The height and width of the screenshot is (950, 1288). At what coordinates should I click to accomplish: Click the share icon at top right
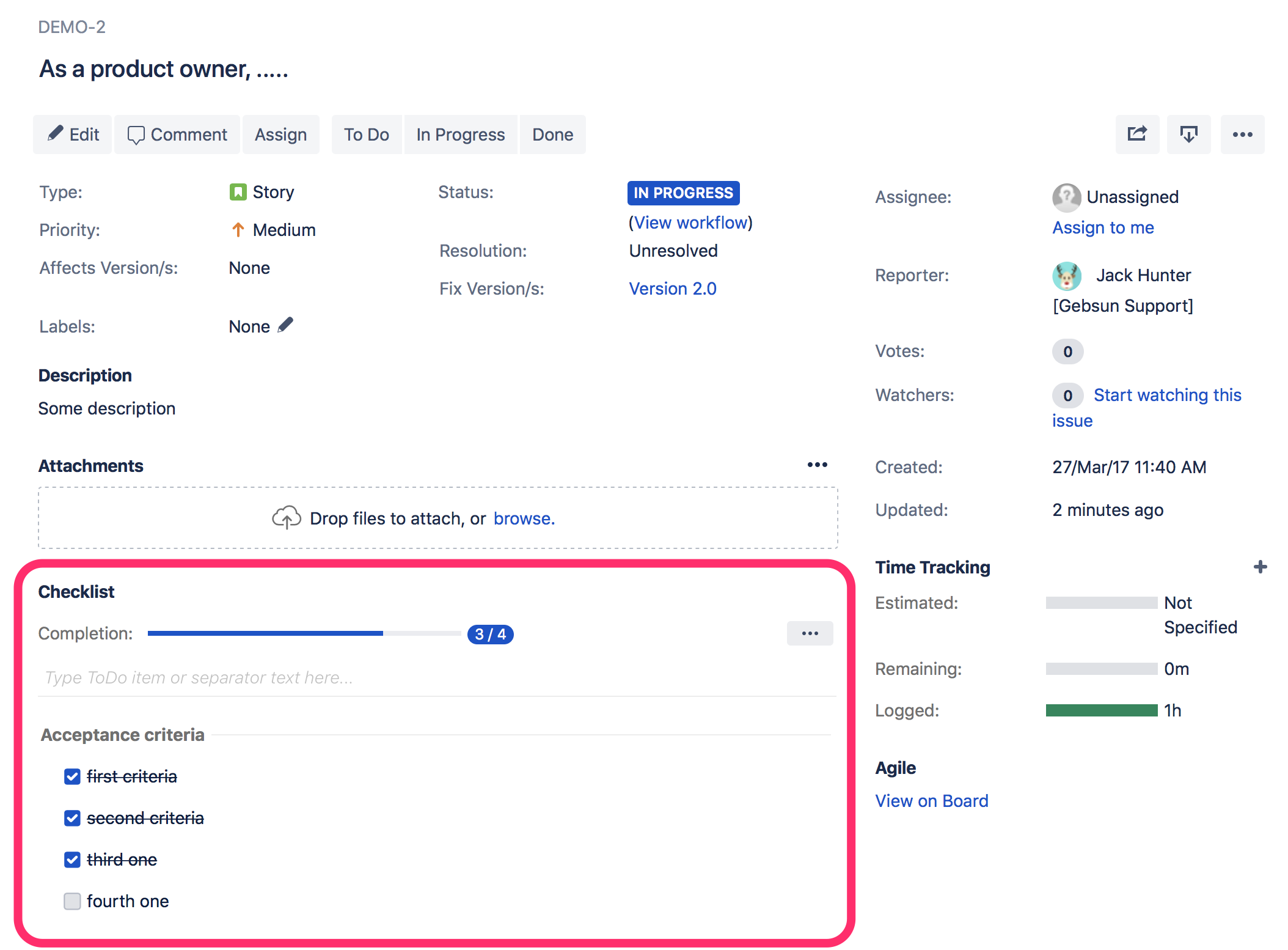tap(1136, 134)
